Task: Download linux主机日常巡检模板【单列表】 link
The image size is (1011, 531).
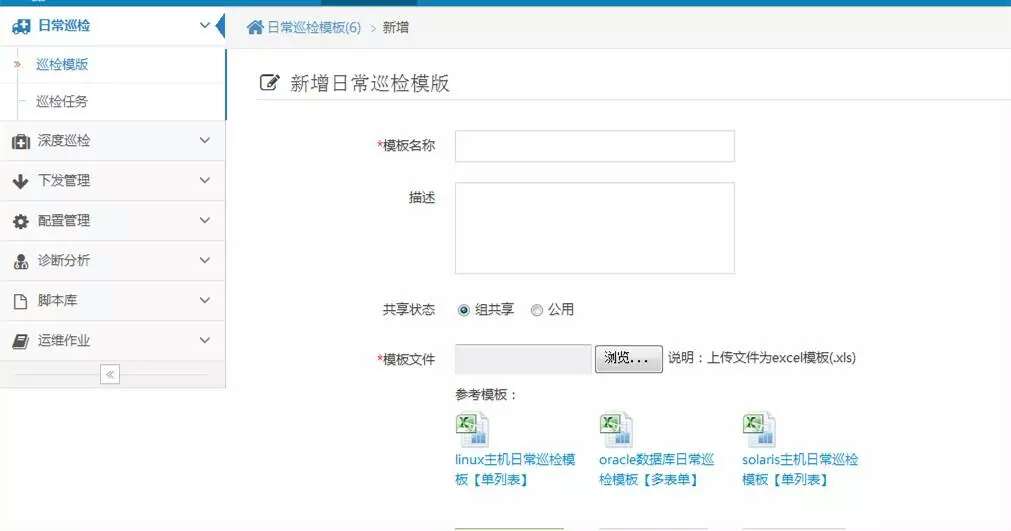Action: pyautogui.click(x=515, y=469)
